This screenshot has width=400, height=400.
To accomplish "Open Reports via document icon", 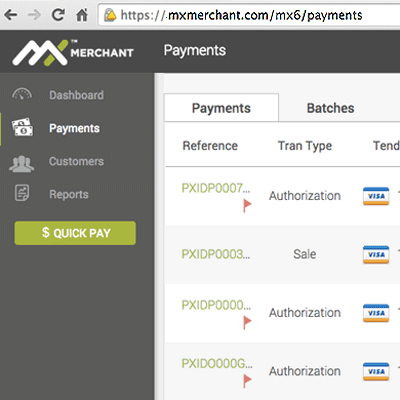I will 22,193.
